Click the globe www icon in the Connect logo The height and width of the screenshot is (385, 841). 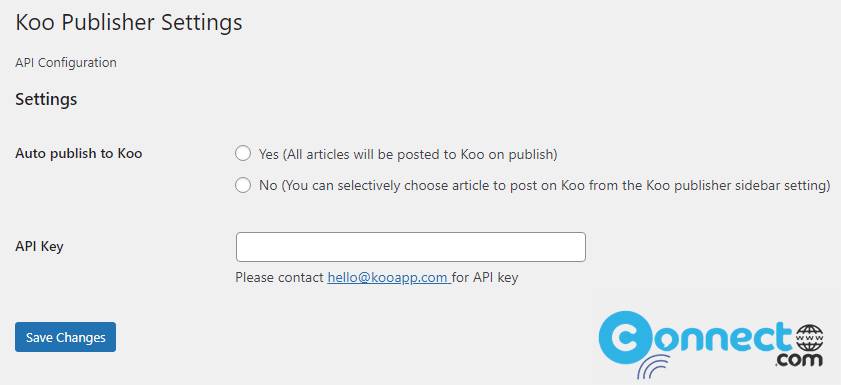tap(809, 338)
